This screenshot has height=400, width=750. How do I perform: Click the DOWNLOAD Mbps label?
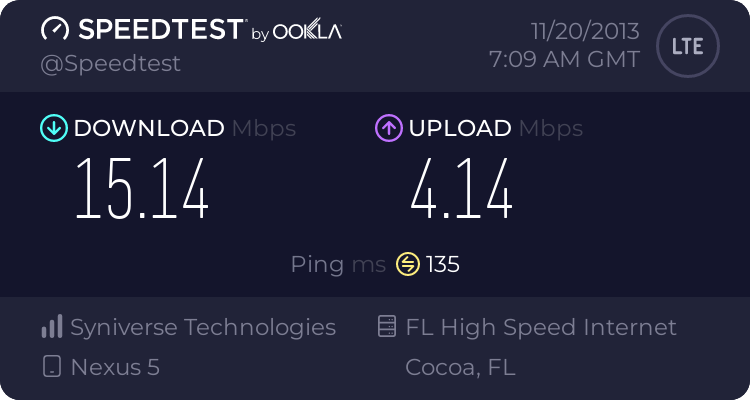185,128
